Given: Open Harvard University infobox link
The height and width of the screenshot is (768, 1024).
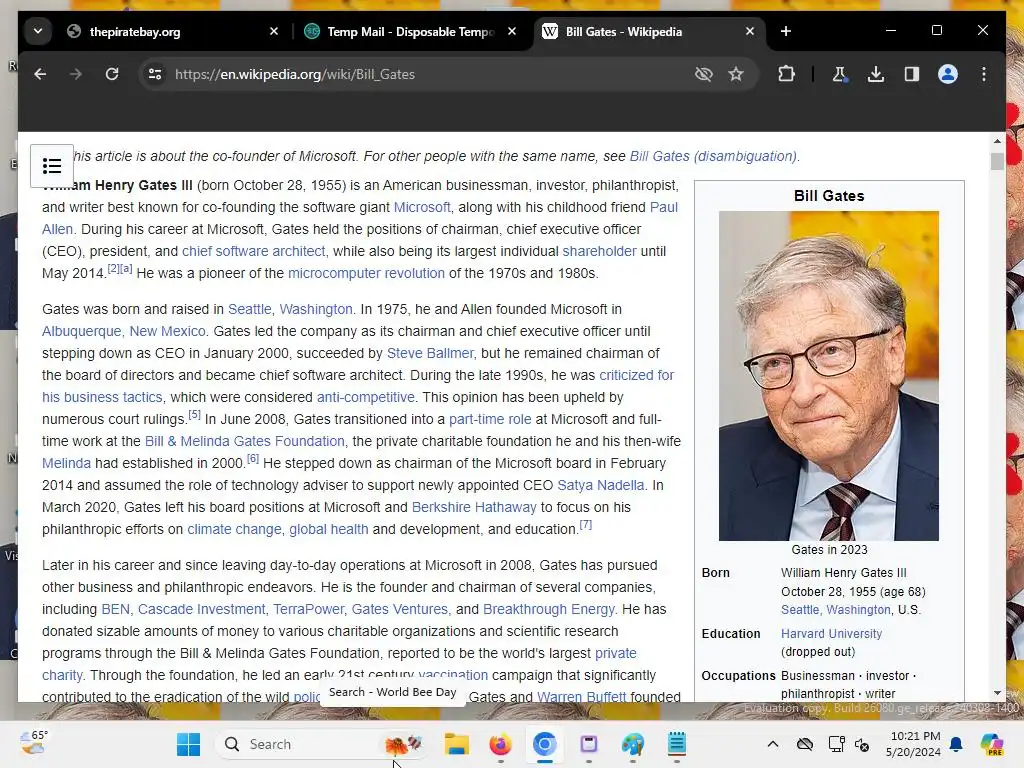Looking at the screenshot, I should pos(831,633).
